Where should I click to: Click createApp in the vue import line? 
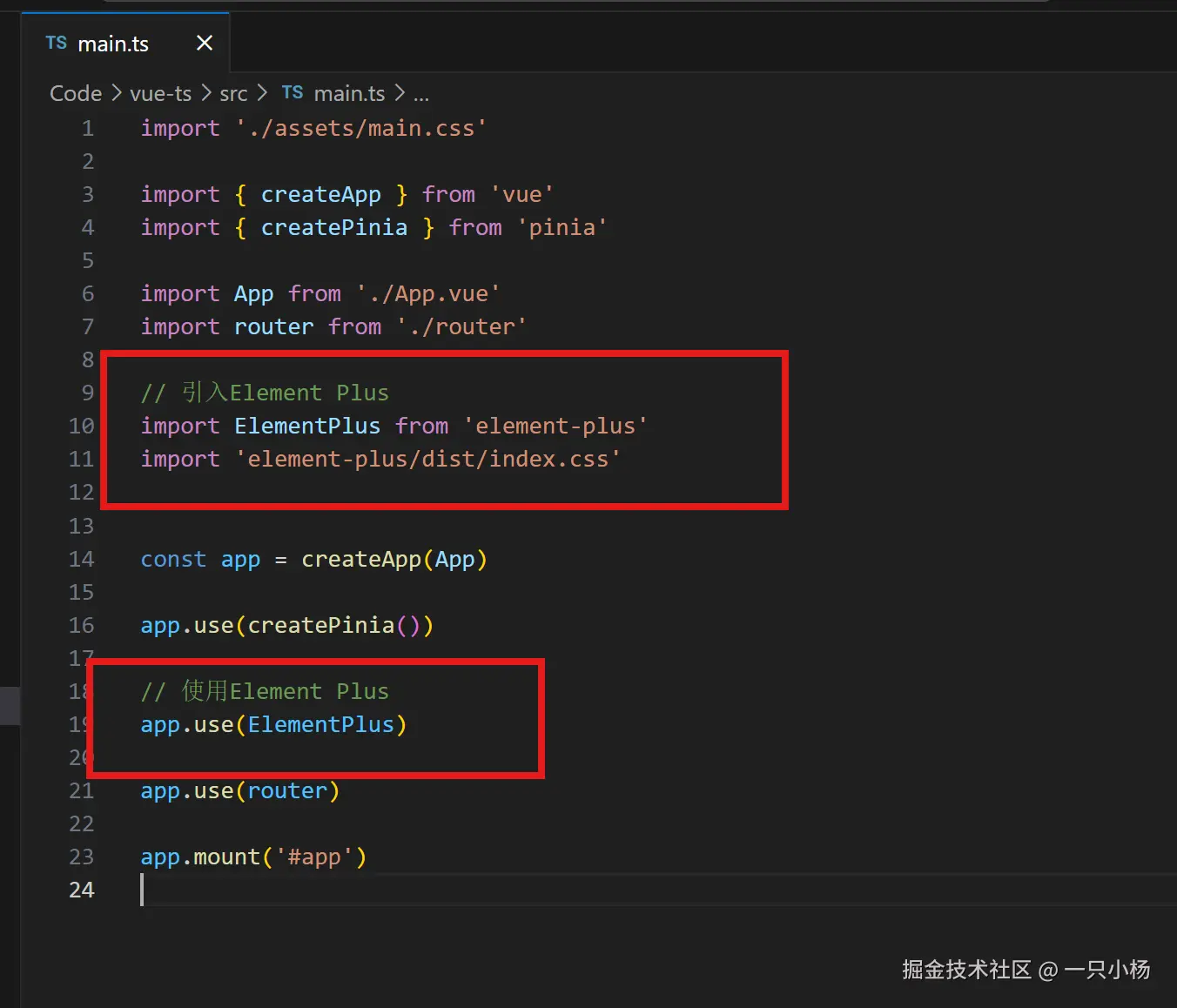321,195
